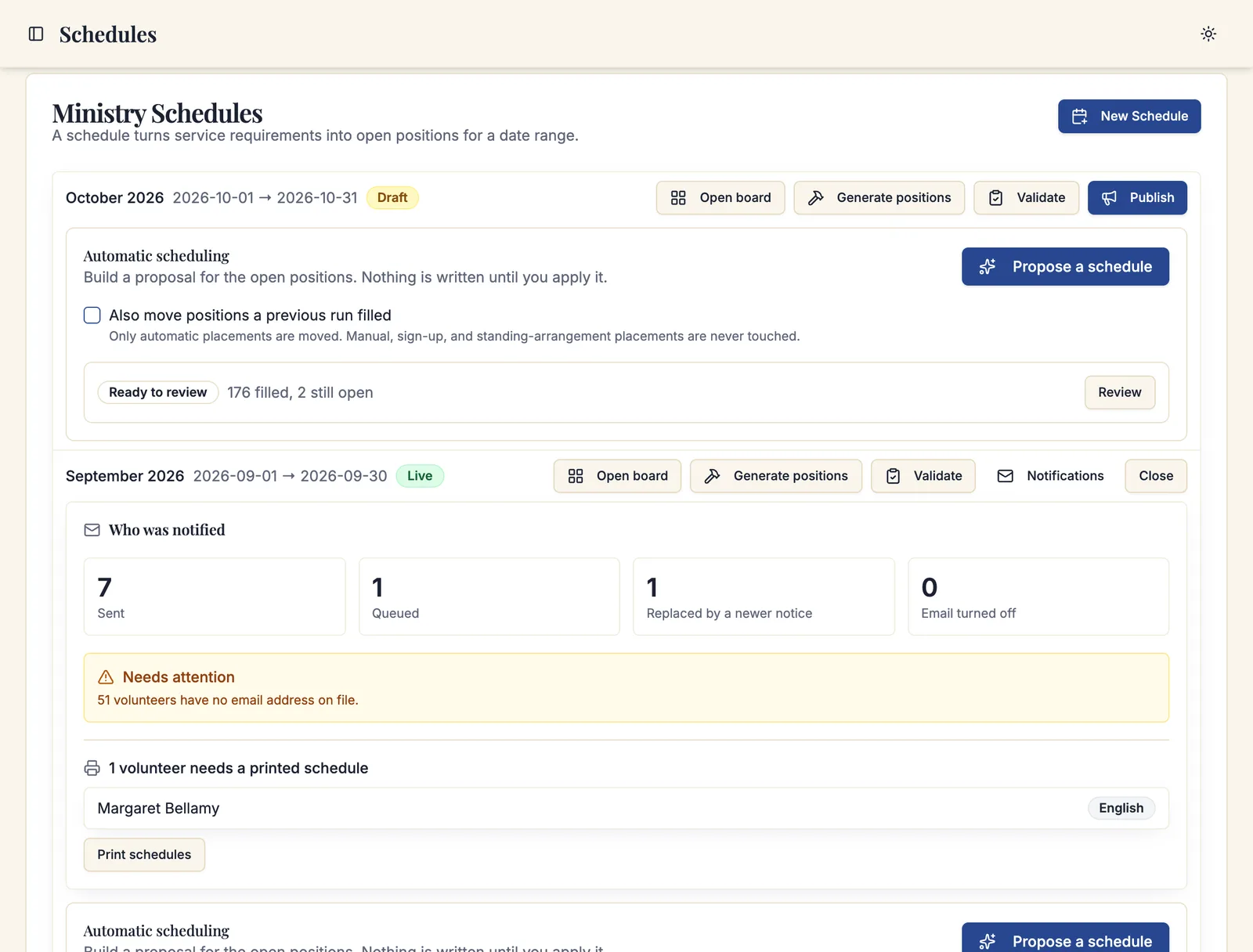
Task: Close the September 2026 schedule
Action: point(1156,476)
